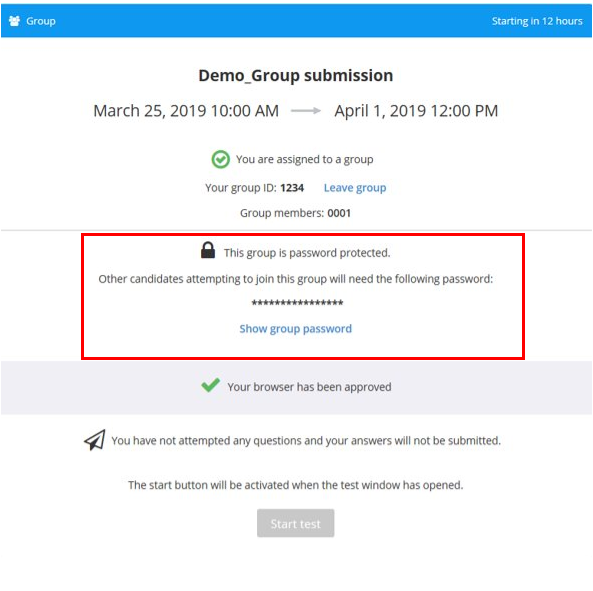Image resolution: width=593 pixels, height=591 pixels.
Task: Click the Demo_Group submission title
Action: [x=296, y=75]
